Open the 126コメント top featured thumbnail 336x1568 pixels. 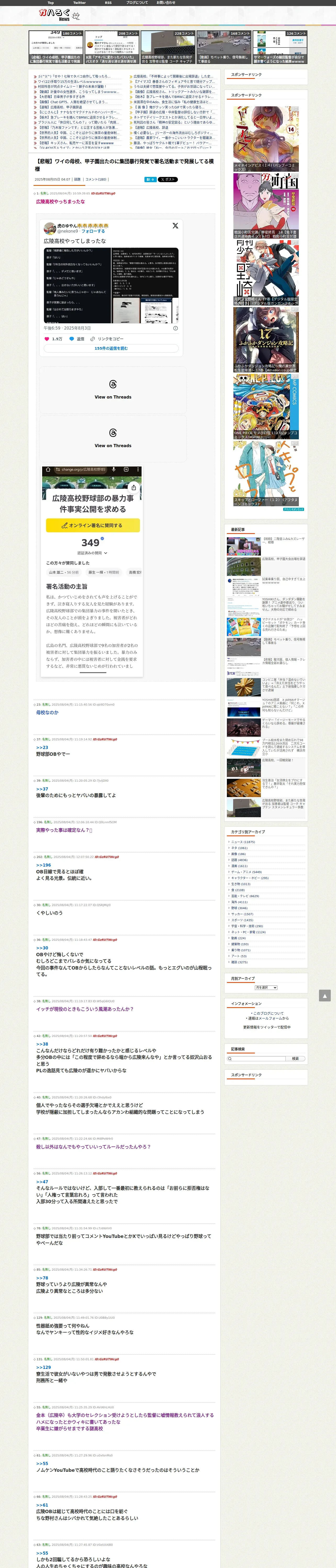tap(280, 48)
